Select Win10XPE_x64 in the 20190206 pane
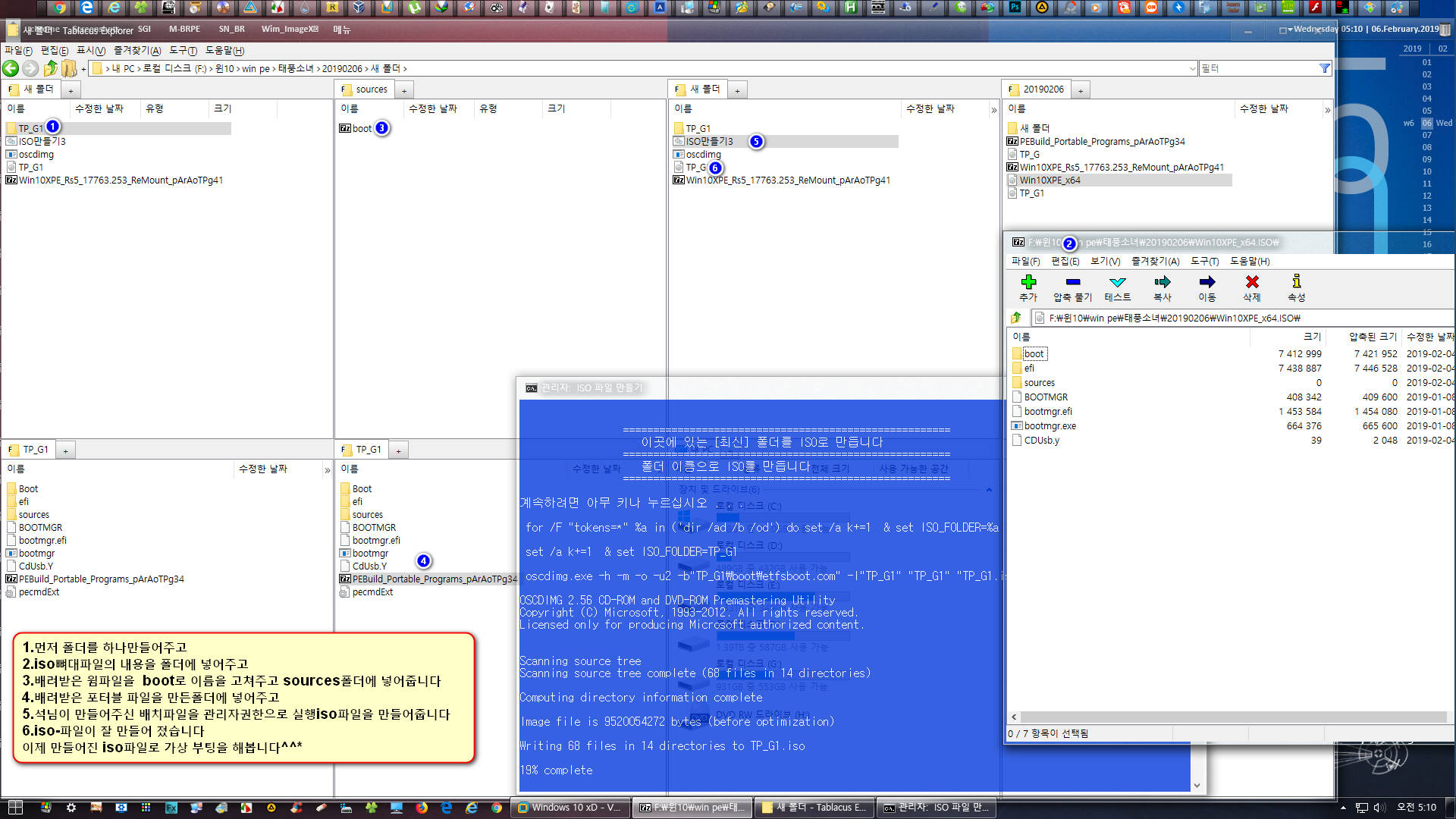1456x819 pixels. tap(1050, 180)
